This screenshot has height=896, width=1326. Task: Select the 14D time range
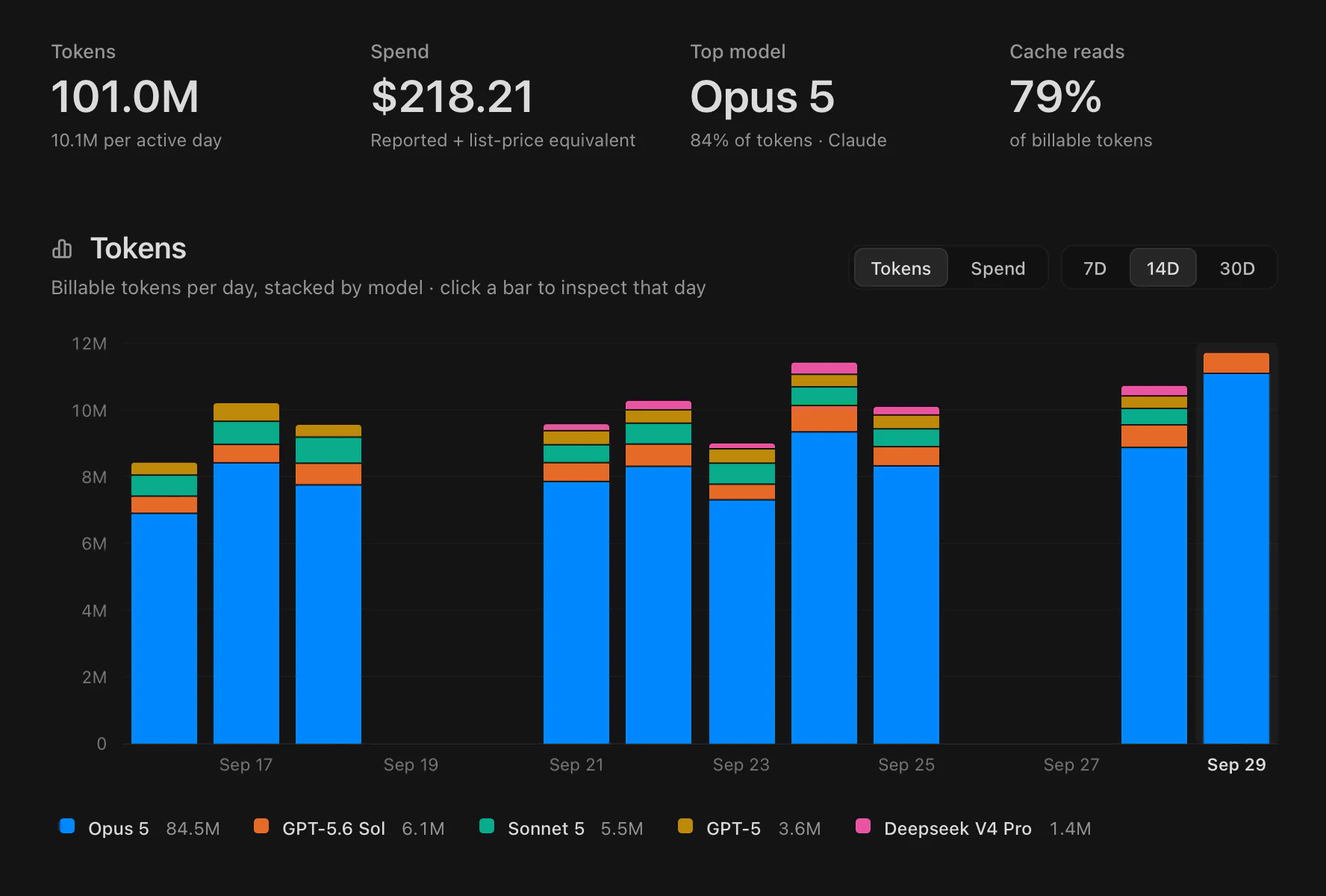[x=1162, y=268]
